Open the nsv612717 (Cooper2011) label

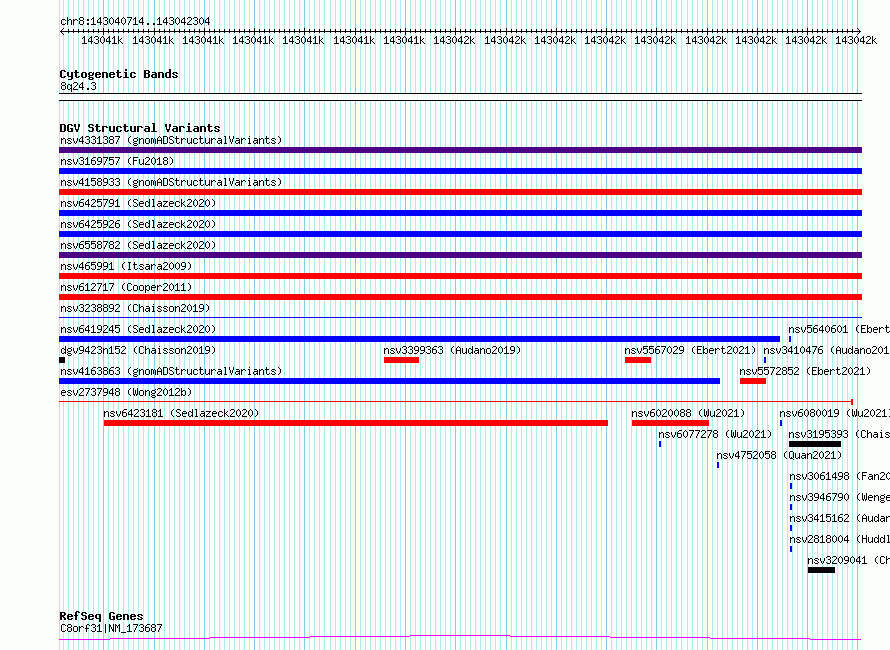(x=125, y=288)
